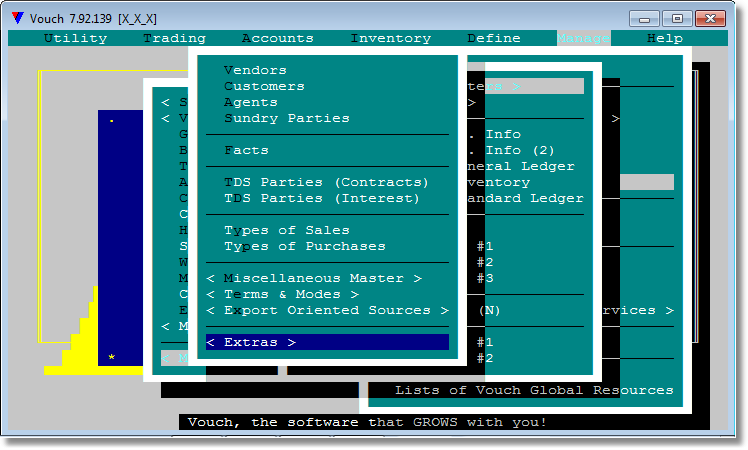Choose Sundry Parties entry

click(287, 118)
